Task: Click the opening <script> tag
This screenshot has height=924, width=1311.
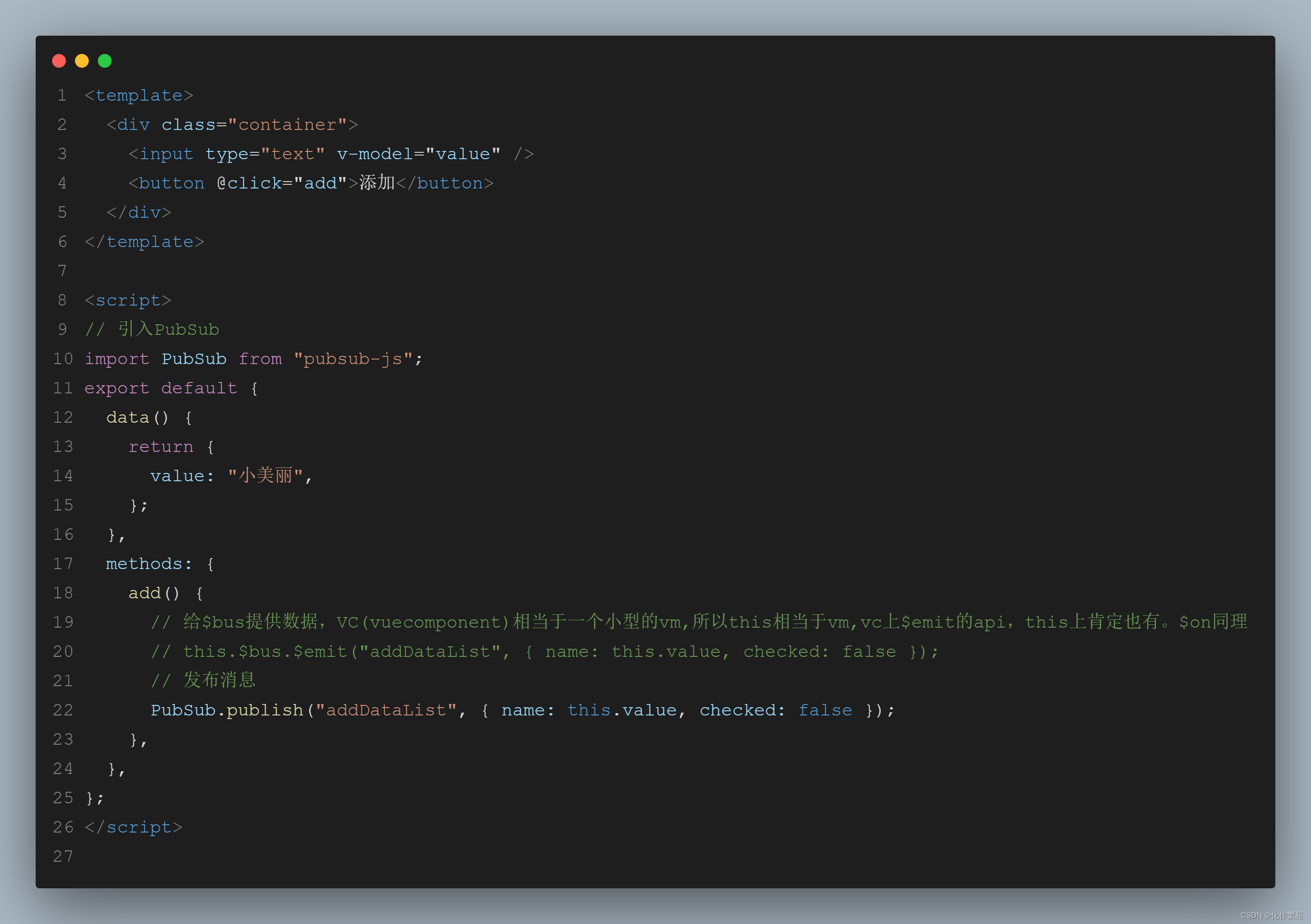Action: point(128,301)
